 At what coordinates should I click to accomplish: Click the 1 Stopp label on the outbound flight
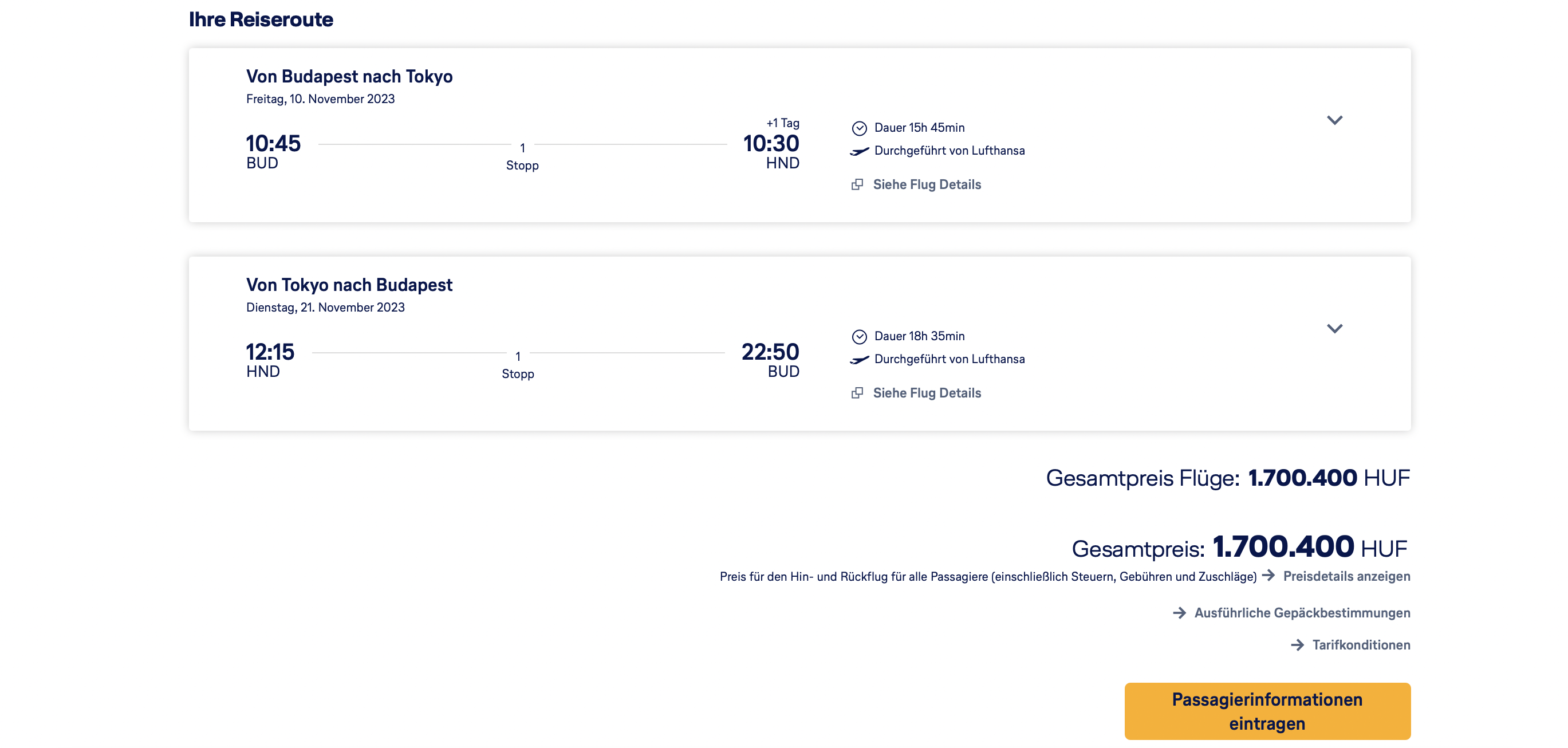click(x=522, y=157)
